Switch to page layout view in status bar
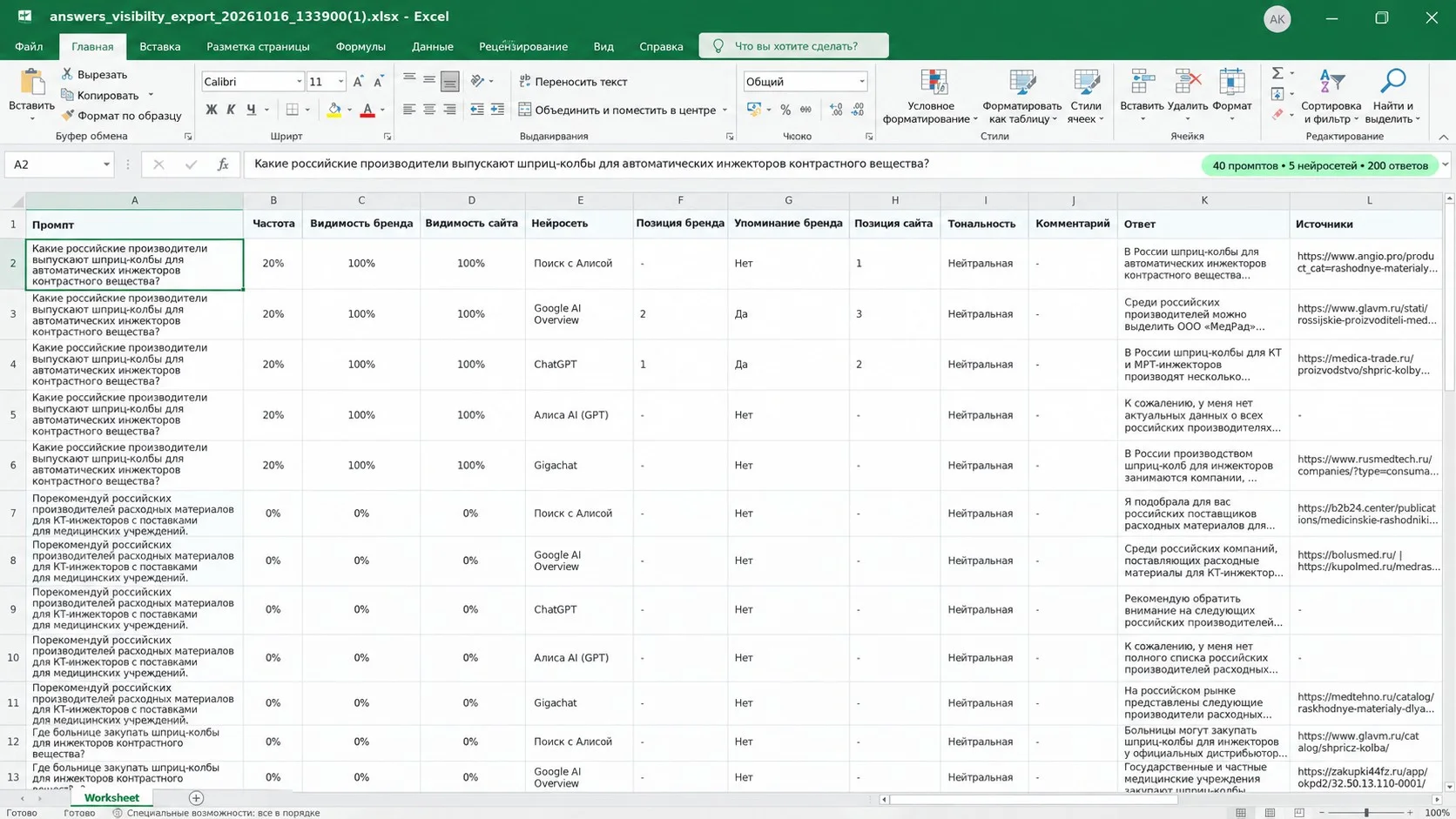The width and height of the screenshot is (1456, 819). [x=1270, y=812]
